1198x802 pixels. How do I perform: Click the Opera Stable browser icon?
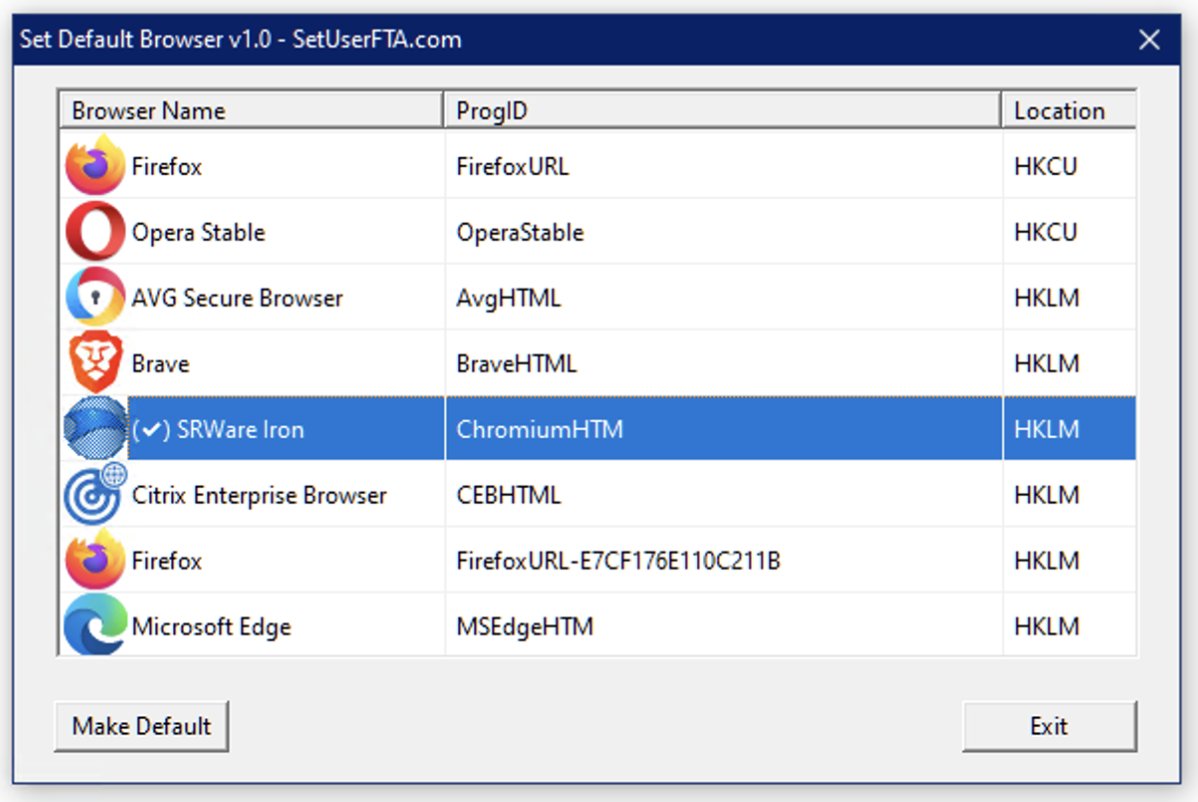coord(95,231)
